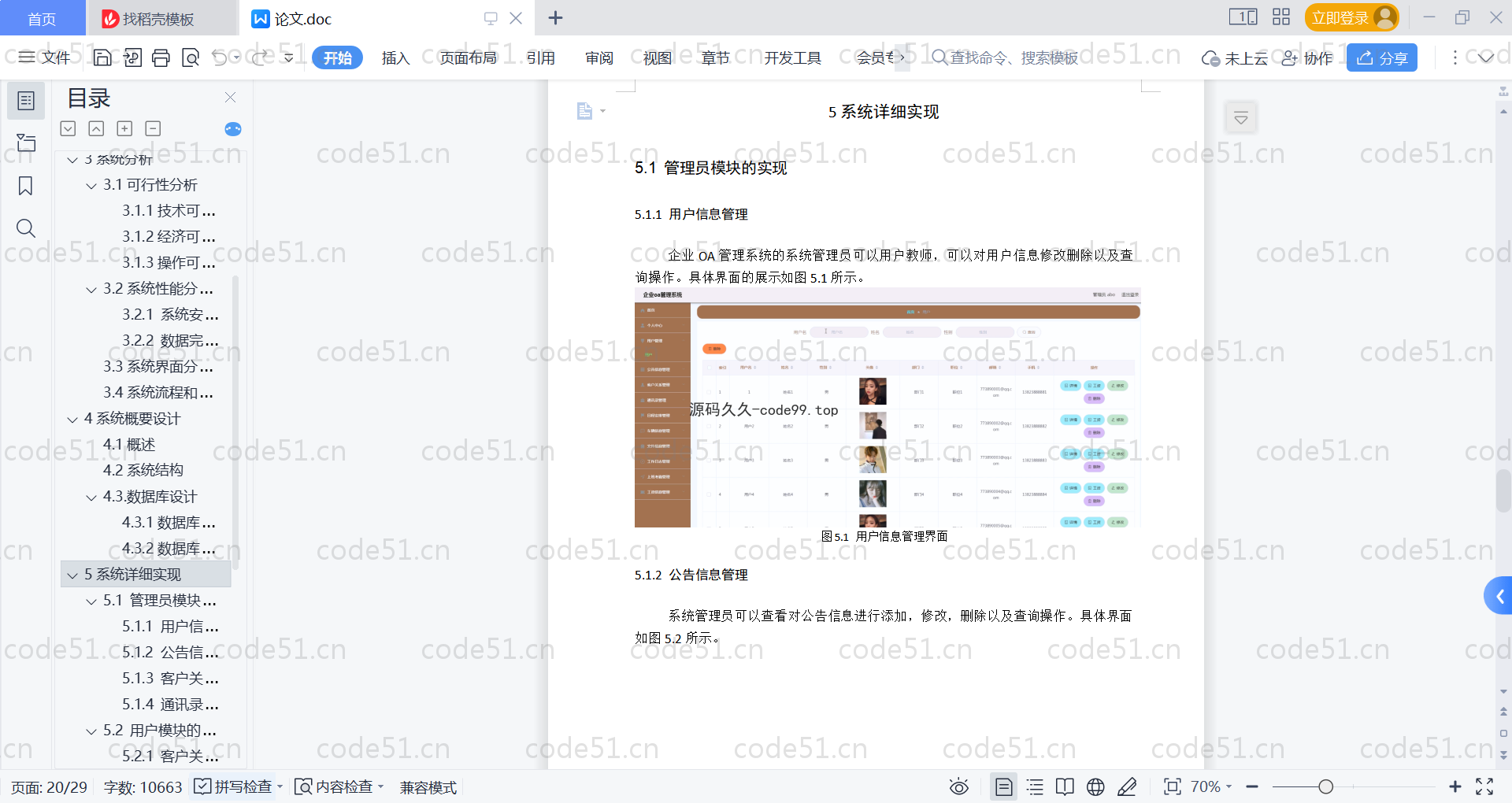The height and width of the screenshot is (803, 1512).
Task: Close the 目录 outline panel
Action: [x=230, y=98]
